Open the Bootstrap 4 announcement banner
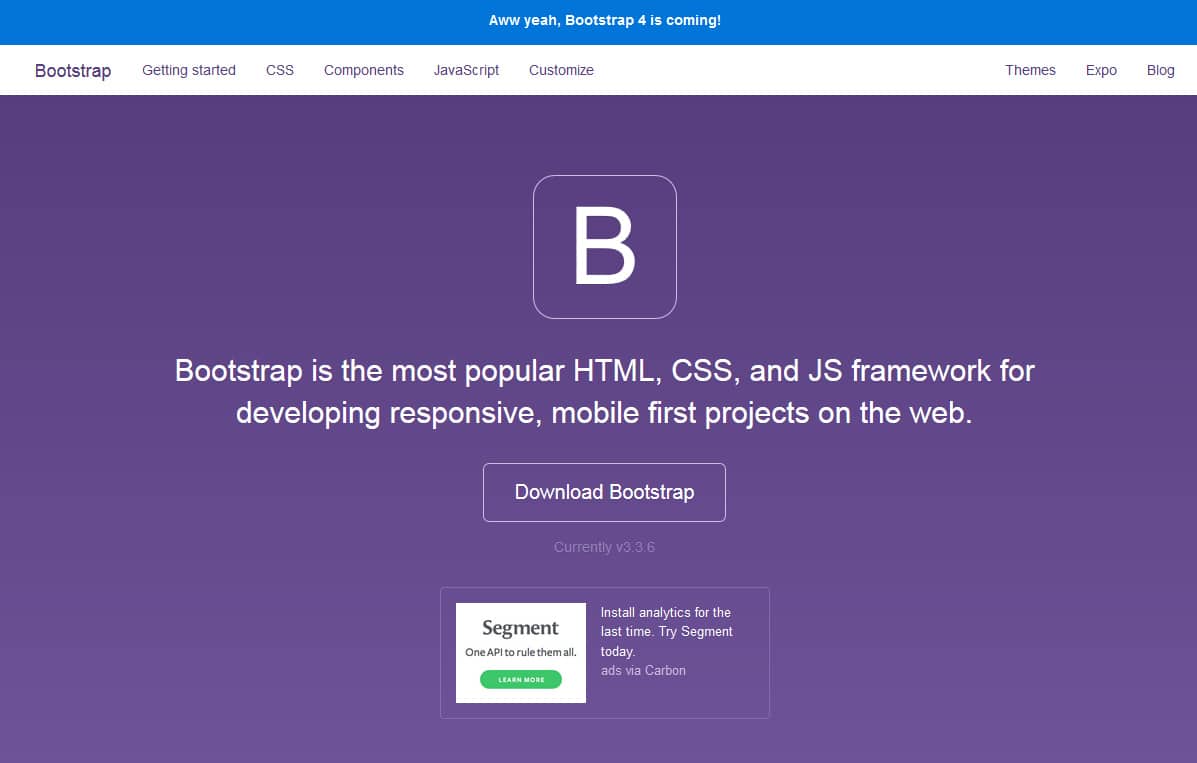The width and height of the screenshot is (1197, 763). pyautogui.click(x=604, y=20)
